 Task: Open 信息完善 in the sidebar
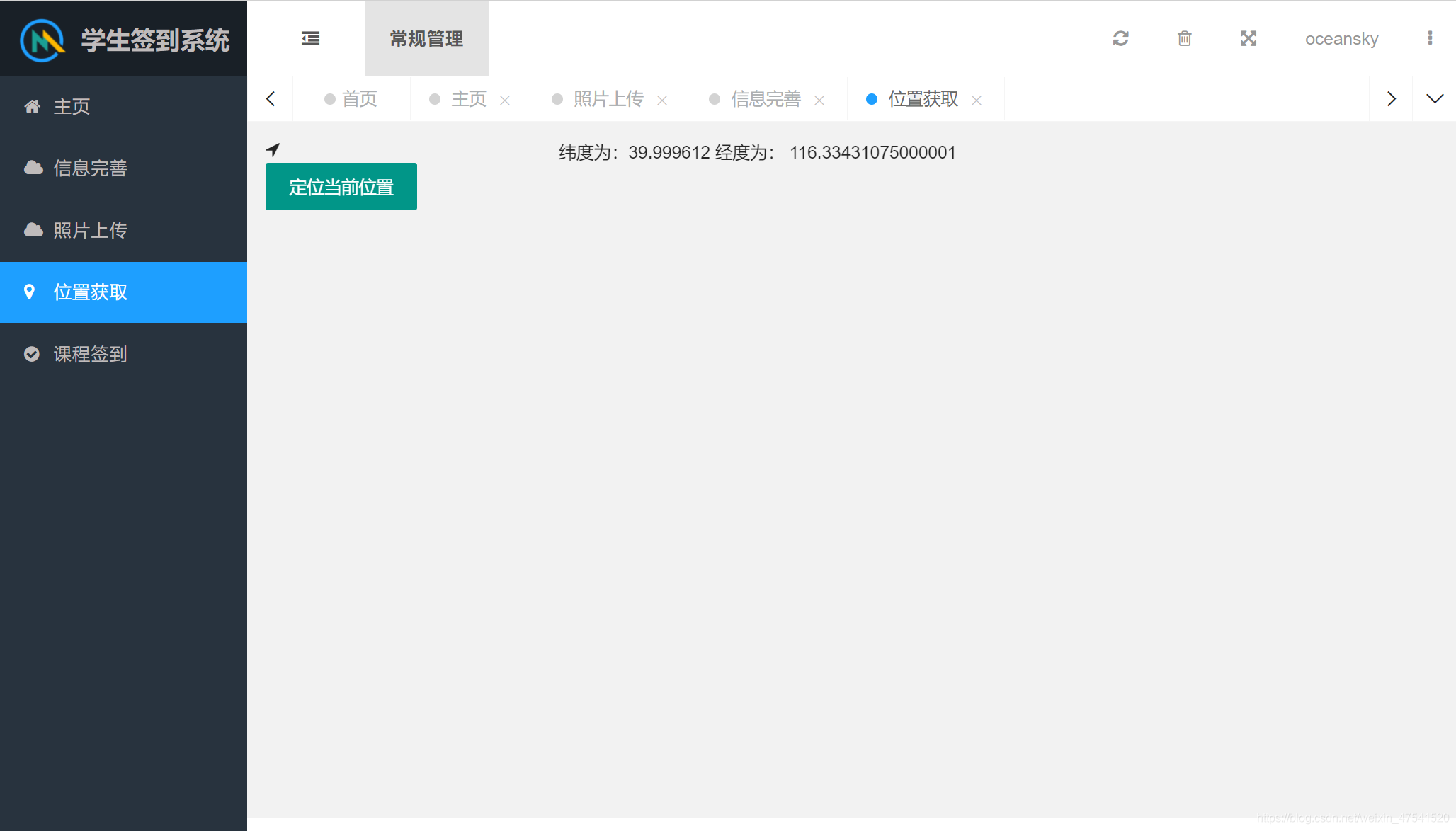click(x=123, y=168)
